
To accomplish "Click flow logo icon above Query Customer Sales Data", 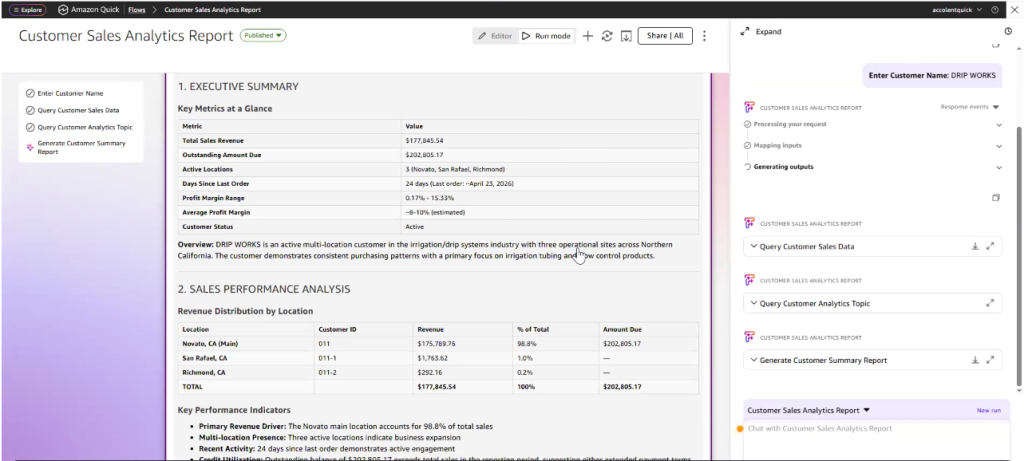I will pyautogui.click(x=750, y=223).
